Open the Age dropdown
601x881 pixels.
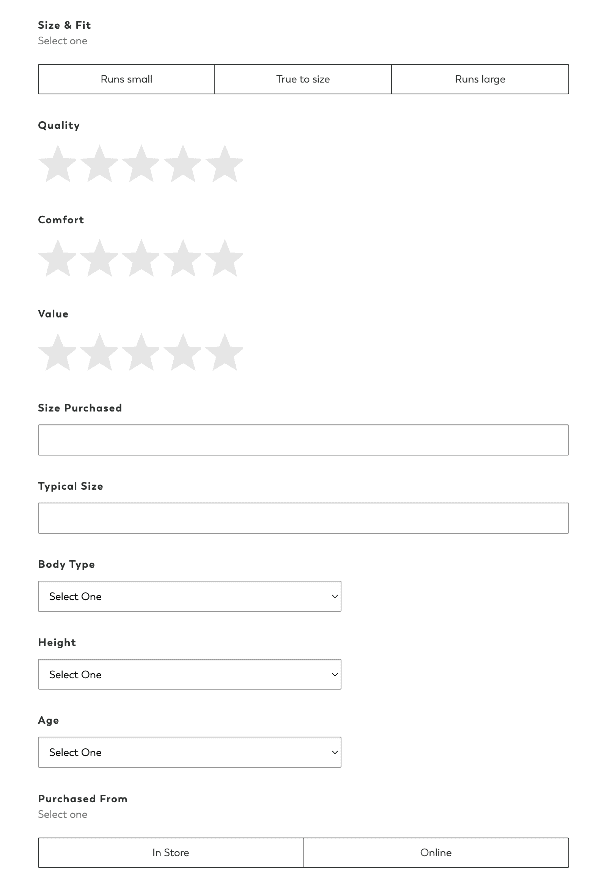tap(190, 752)
